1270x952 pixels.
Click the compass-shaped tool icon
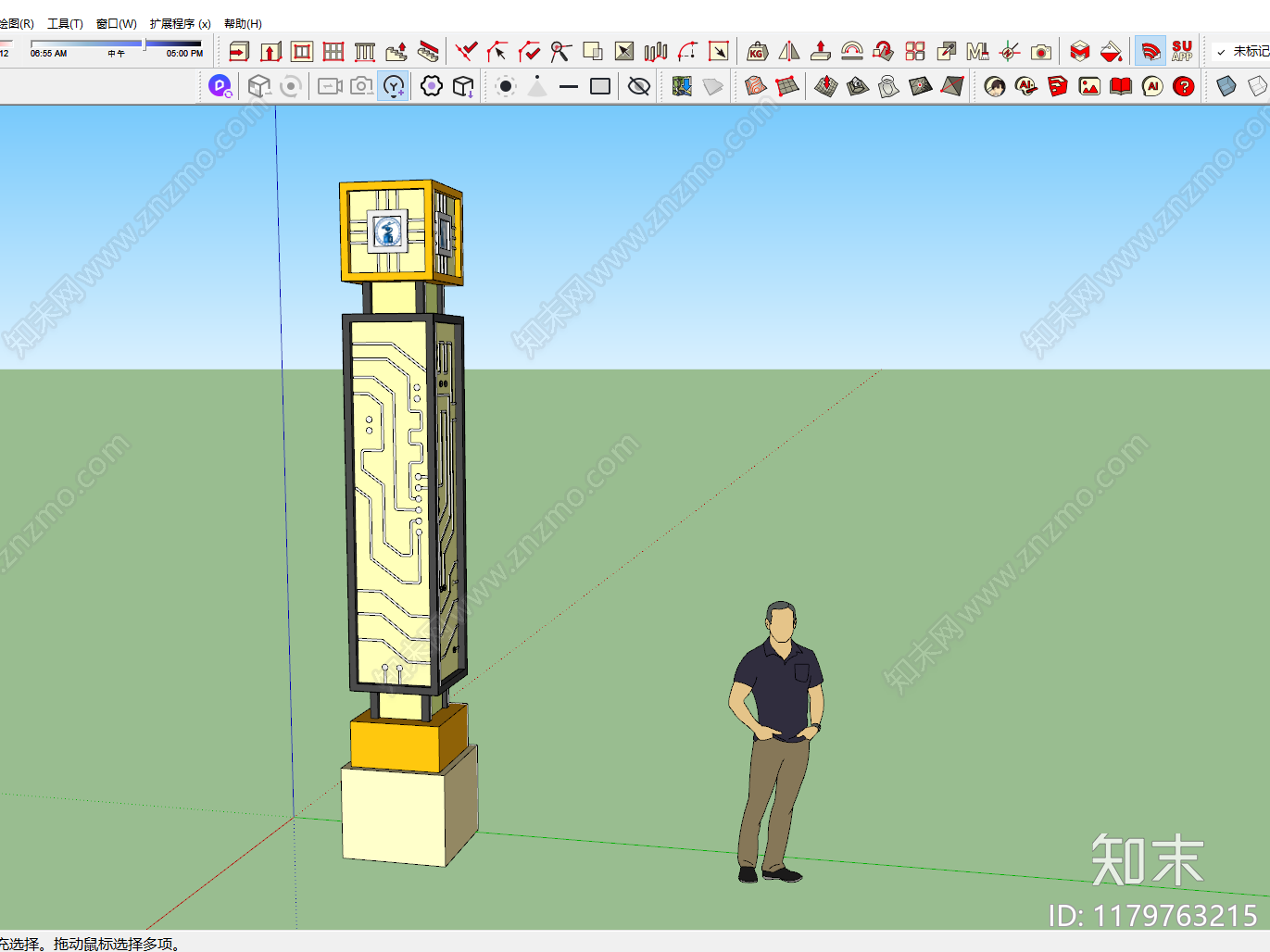click(561, 52)
